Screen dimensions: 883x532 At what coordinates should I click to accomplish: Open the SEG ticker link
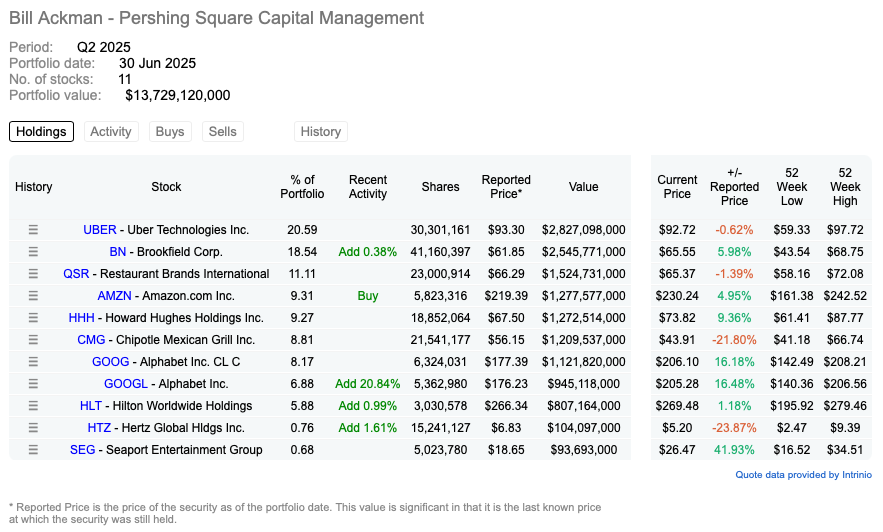pyautogui.click(x=82, y=449)
